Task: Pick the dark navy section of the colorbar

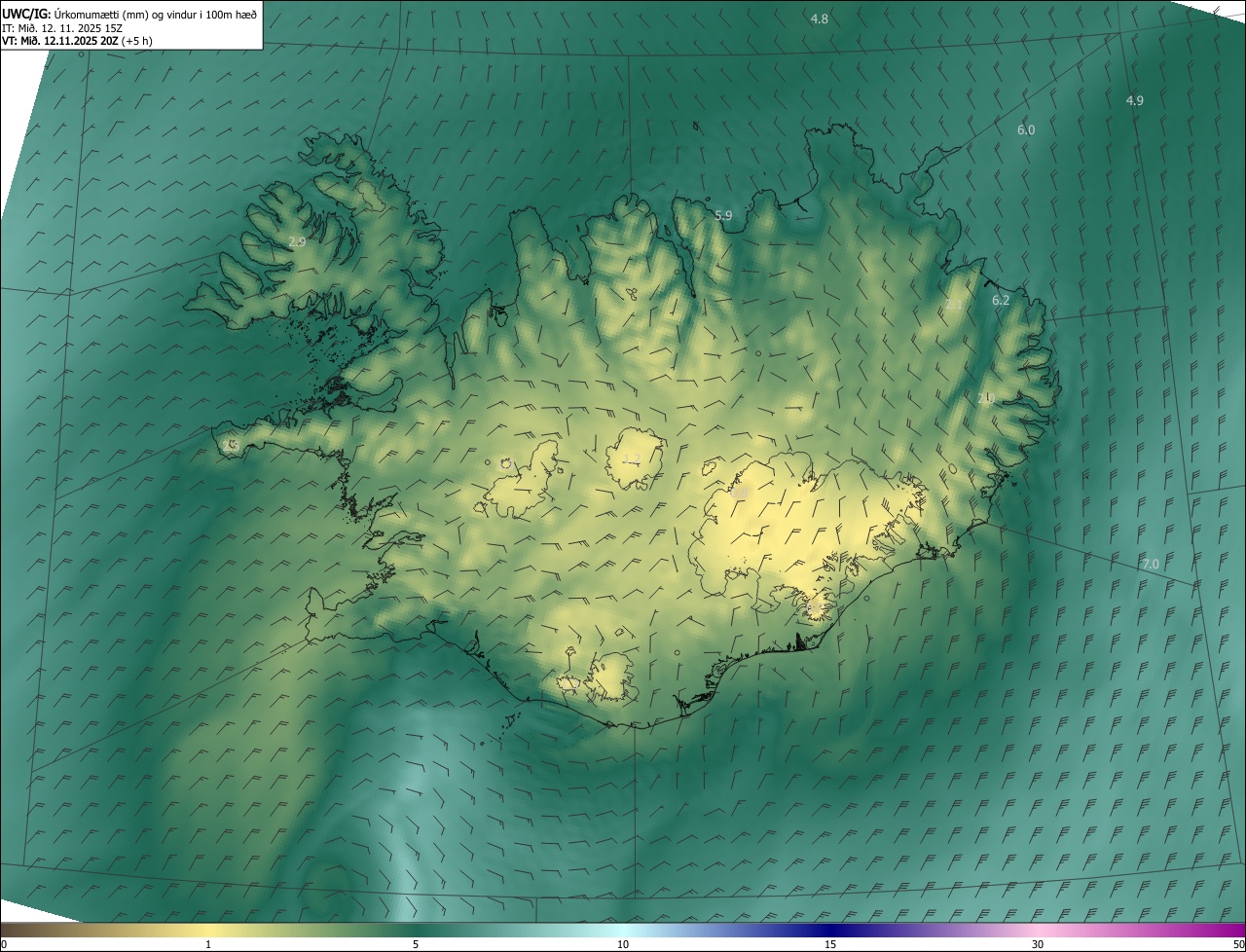Action: tap(830, 930)
